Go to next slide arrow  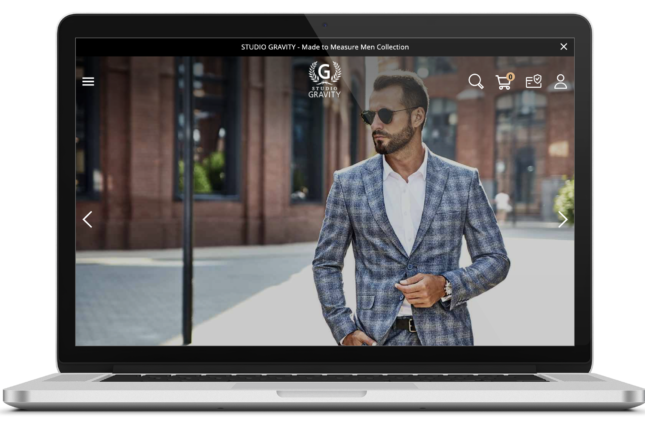563,220
